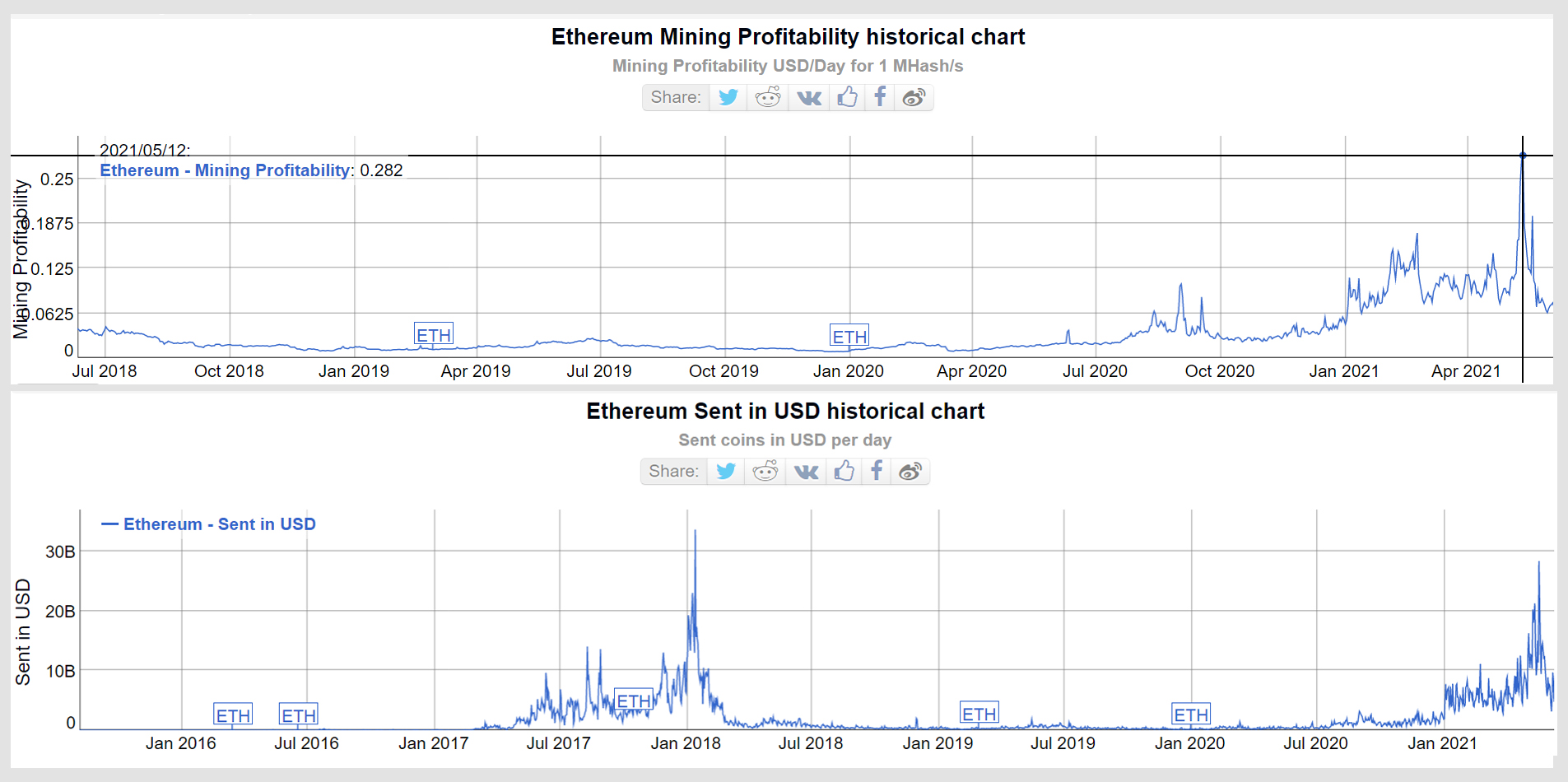Share the Mining Profitability chart on Reddit

(x=768, y=97)
